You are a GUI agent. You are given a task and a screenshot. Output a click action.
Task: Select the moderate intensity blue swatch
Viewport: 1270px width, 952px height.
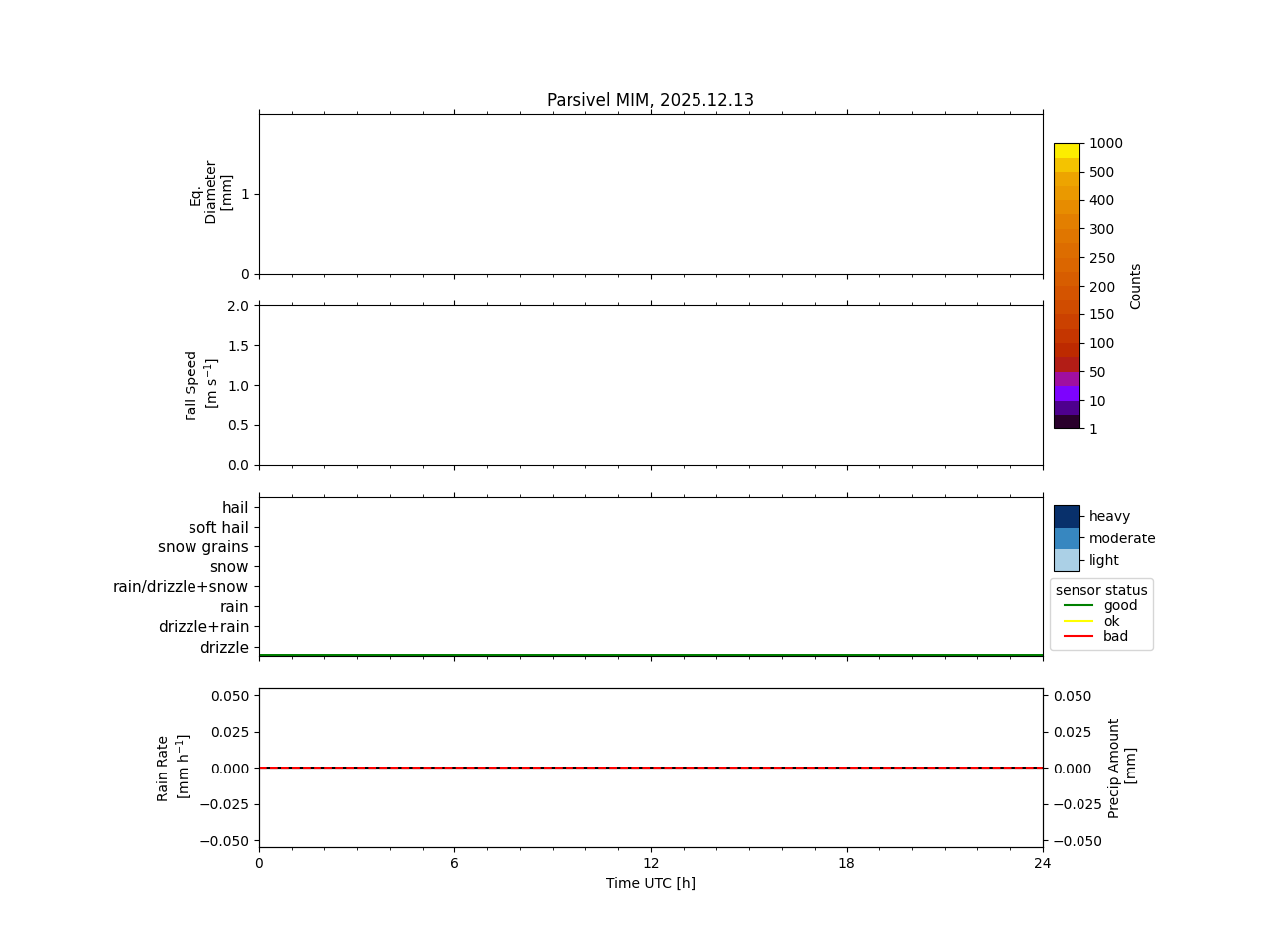1067,538
